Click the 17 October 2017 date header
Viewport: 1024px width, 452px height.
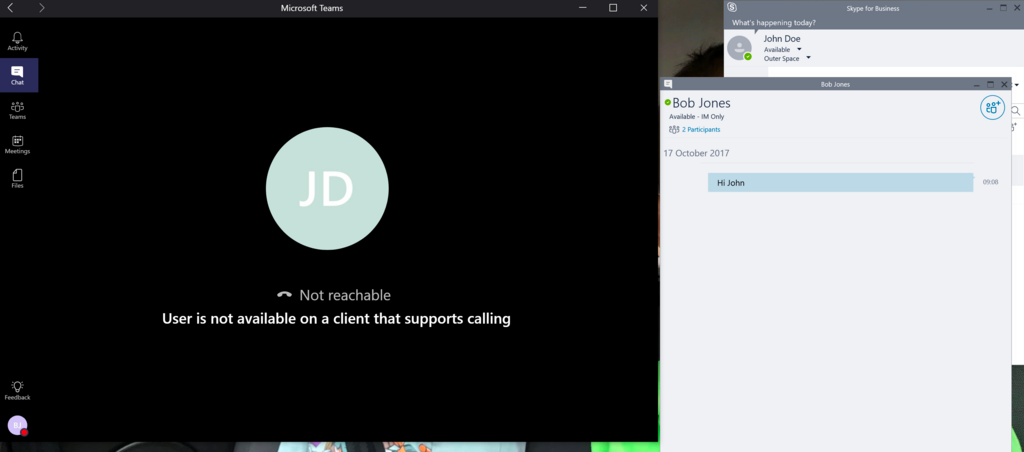click(696, 153)
